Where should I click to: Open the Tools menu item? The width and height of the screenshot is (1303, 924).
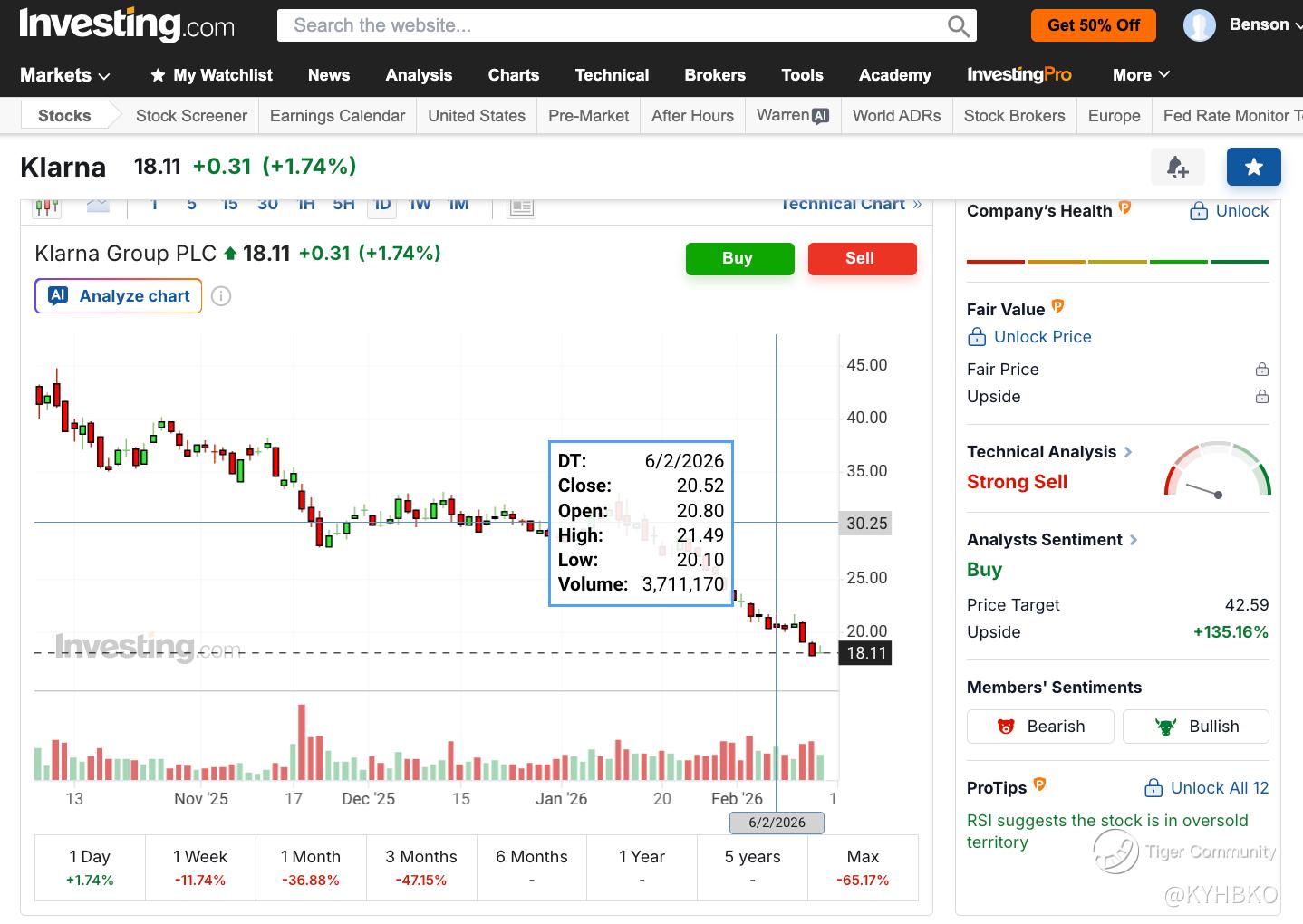click(803, 75)
